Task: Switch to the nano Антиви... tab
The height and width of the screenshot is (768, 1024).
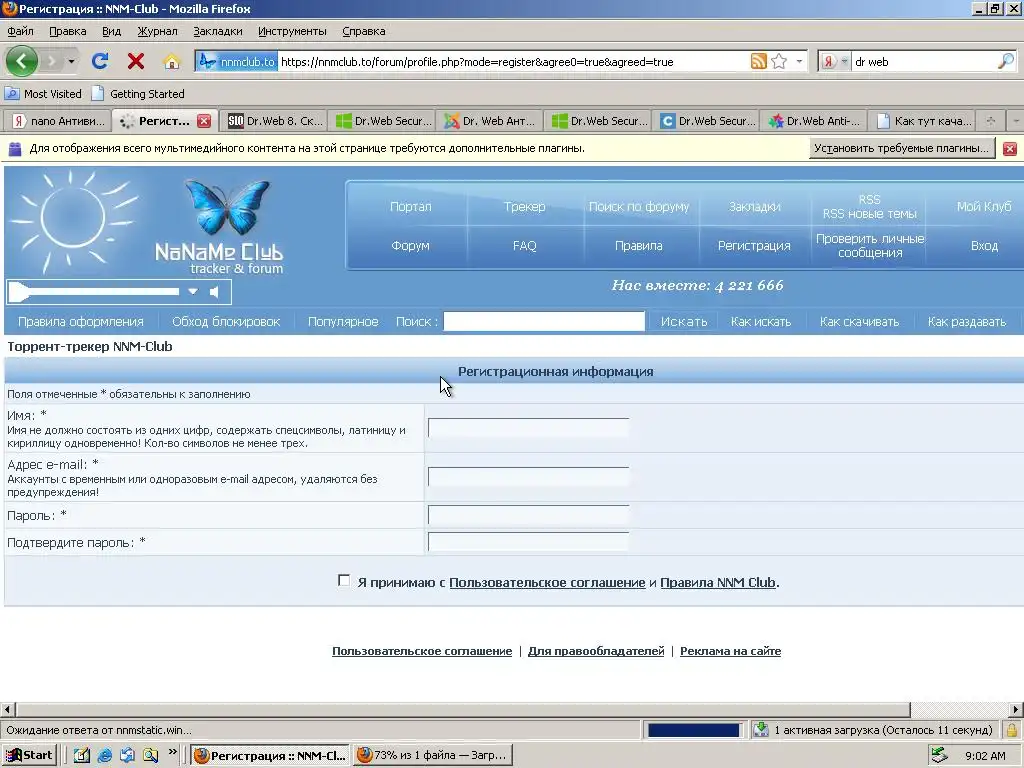Action: pyautogui.click(x=57, y=121)
